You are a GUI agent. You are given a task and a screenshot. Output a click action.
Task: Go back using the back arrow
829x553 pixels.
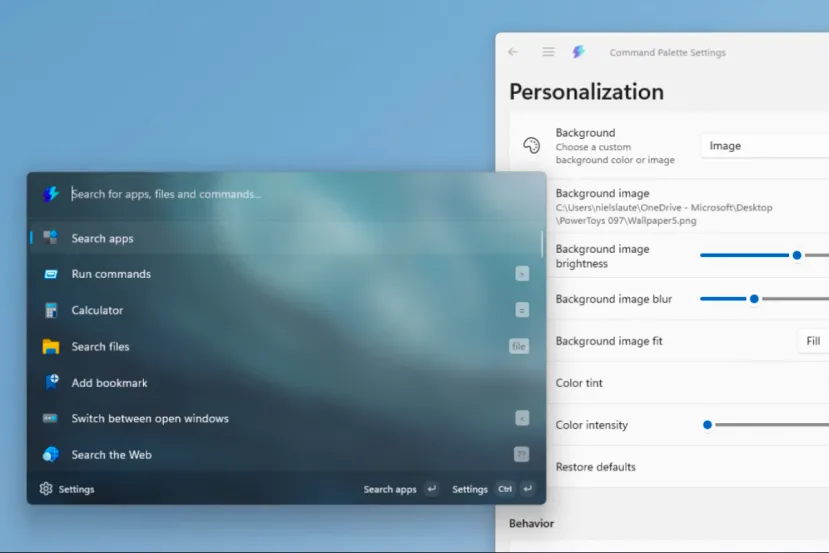click(x=513, y=52)
